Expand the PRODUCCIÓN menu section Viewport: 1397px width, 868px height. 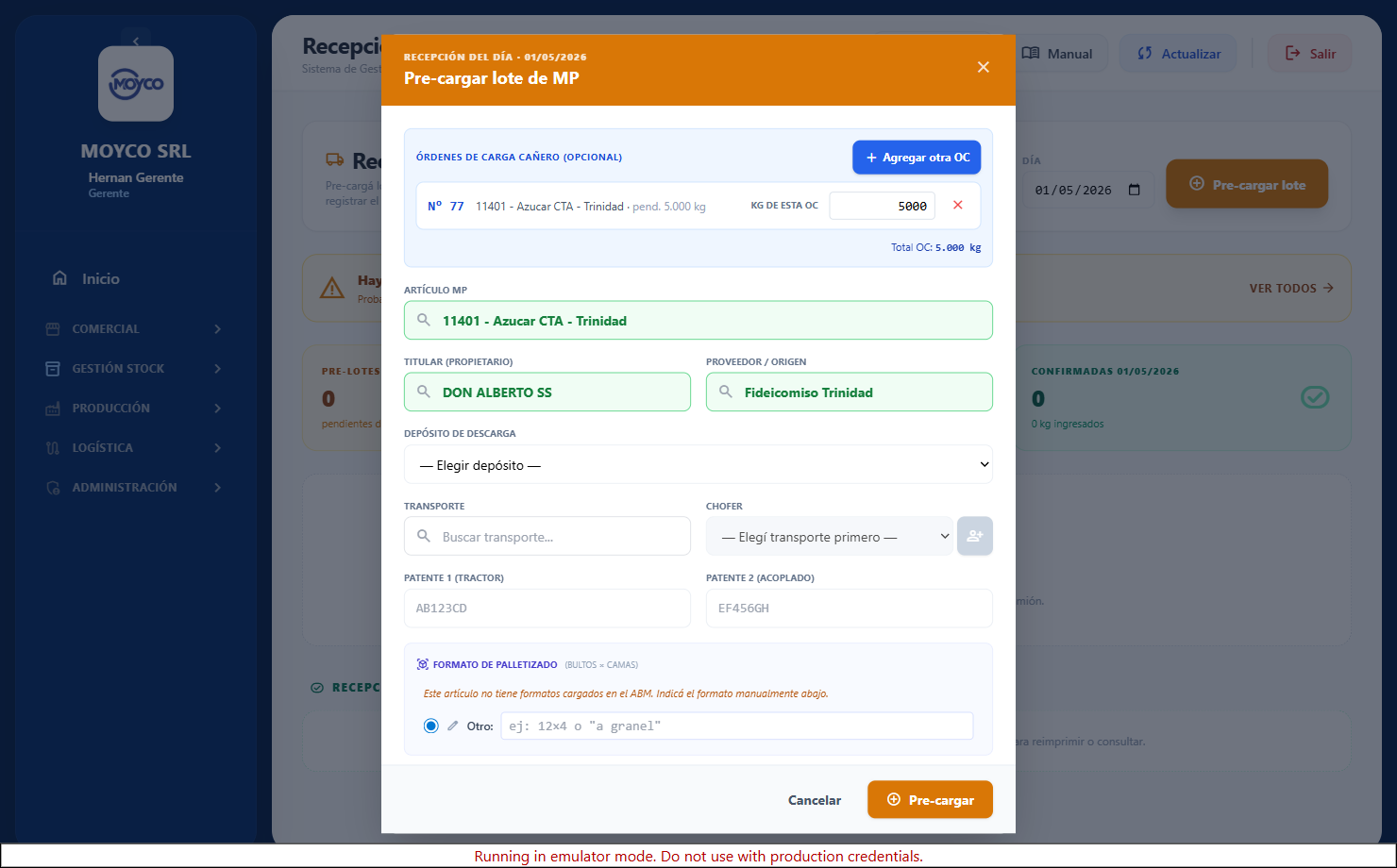point(136,408)
